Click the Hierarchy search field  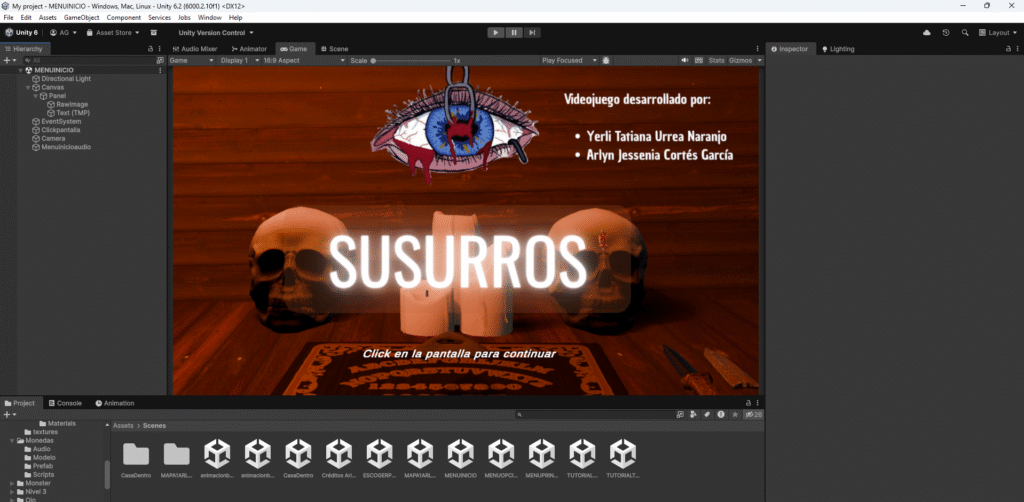[x=88, y=60]
